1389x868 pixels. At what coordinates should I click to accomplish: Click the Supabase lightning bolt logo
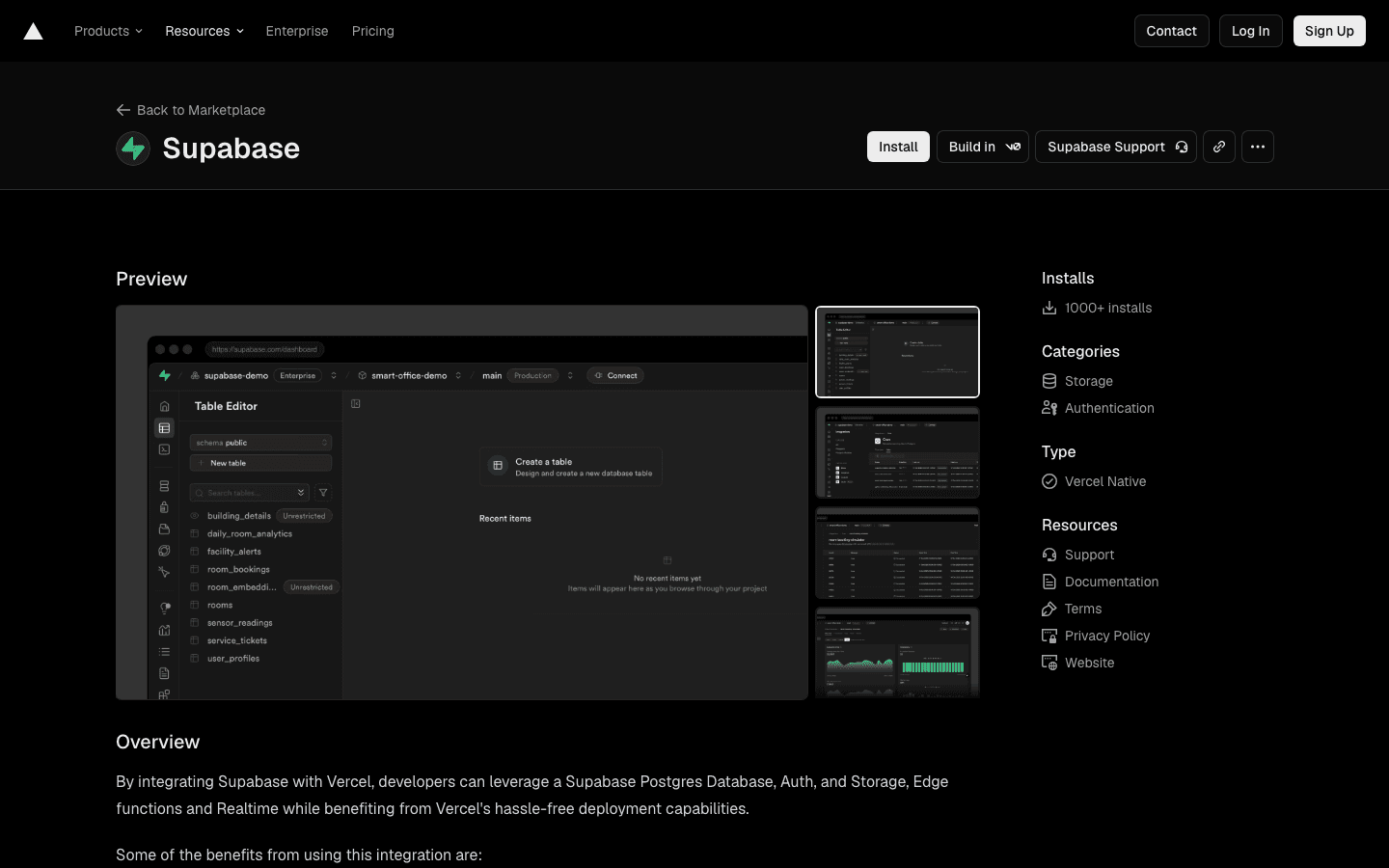133,149
